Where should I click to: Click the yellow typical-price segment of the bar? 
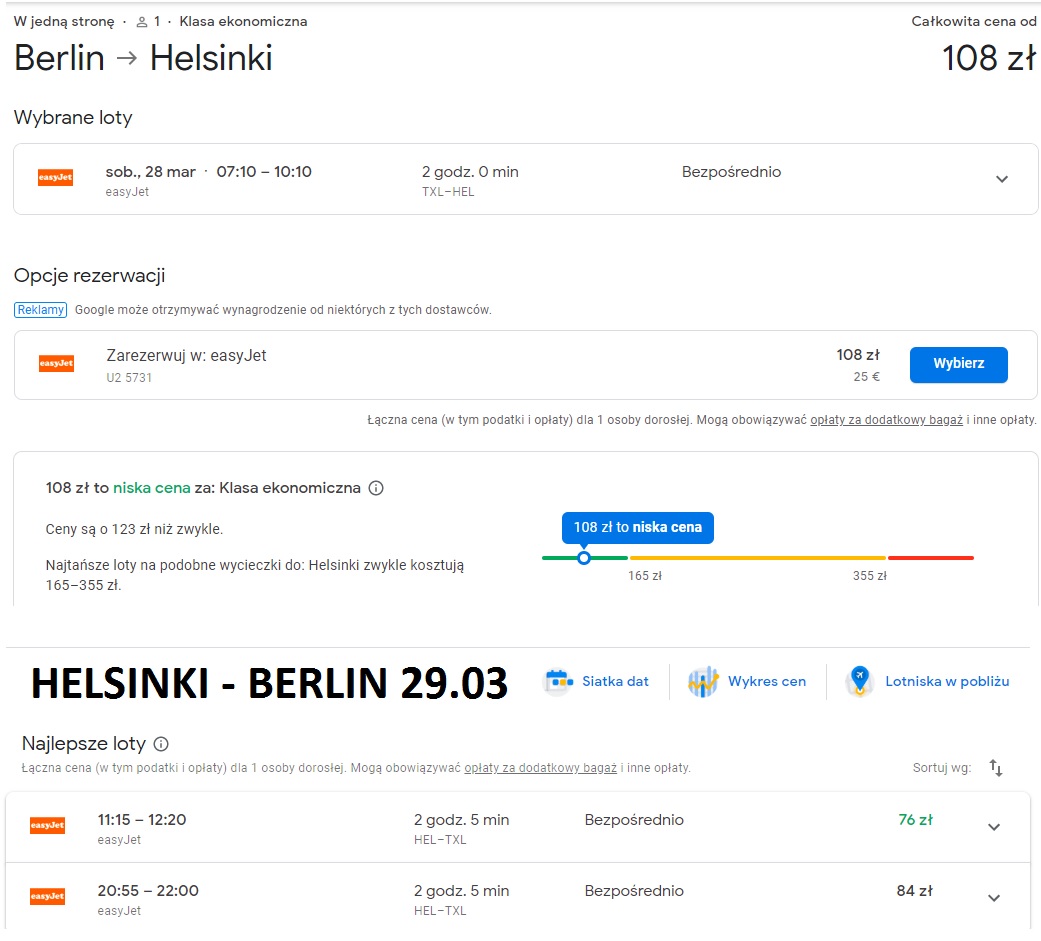(758, 558)
